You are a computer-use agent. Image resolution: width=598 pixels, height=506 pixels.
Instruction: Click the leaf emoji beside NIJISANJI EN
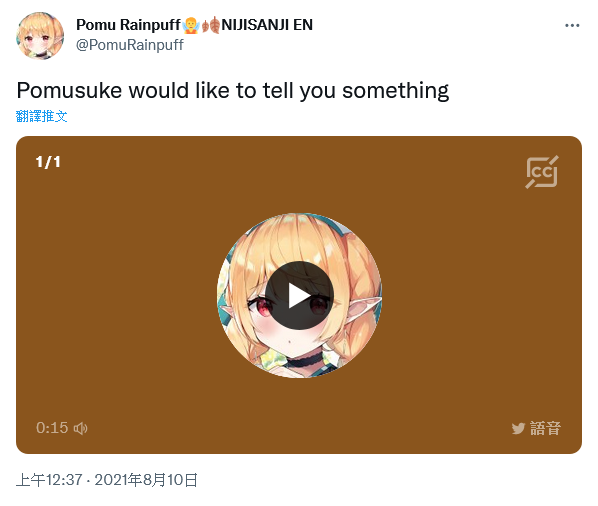pos(211,25)
